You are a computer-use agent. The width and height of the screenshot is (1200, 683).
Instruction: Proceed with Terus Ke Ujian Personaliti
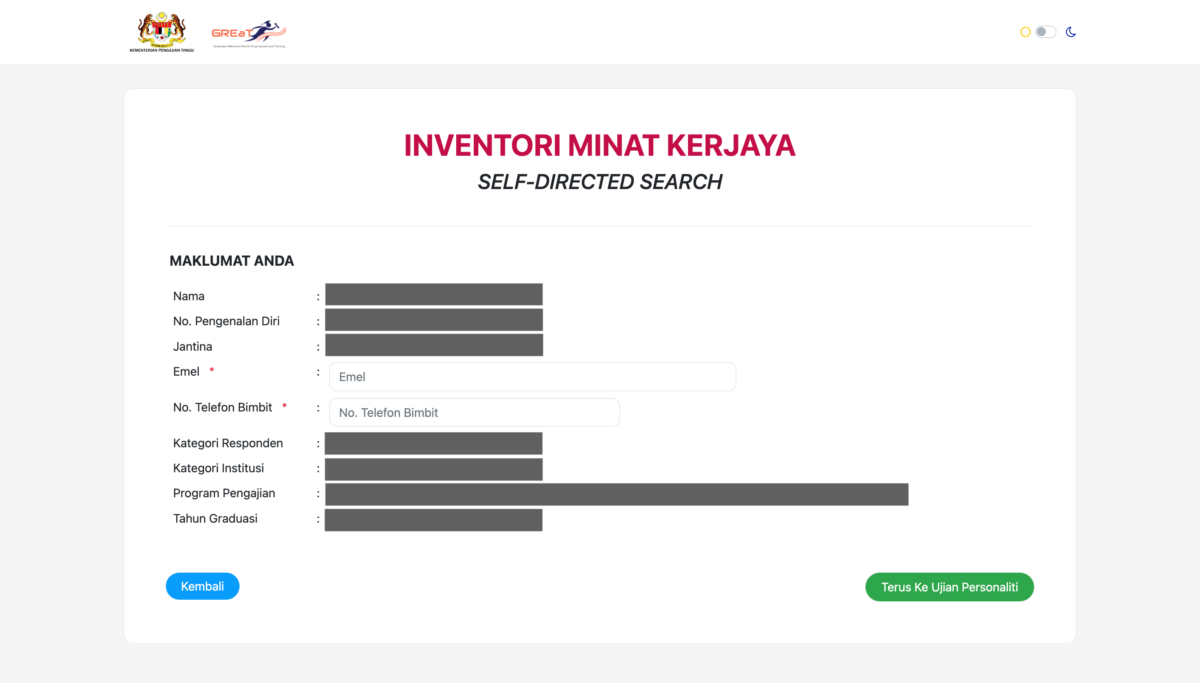click(x=949, y=587)
